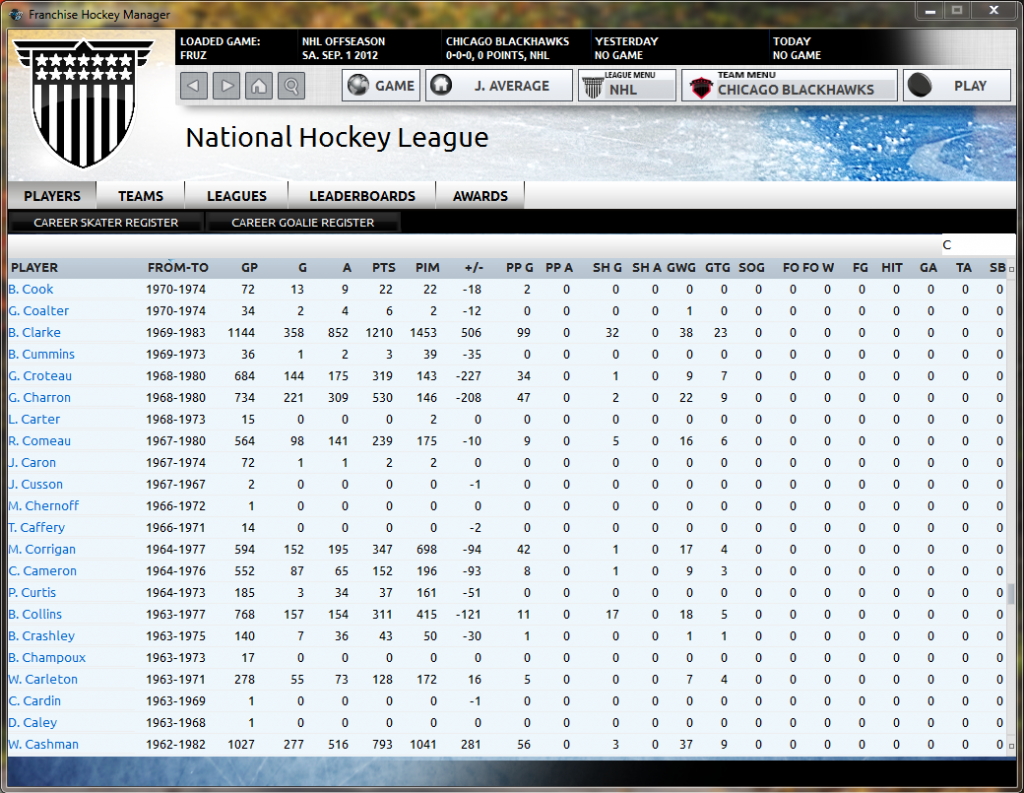Sort by HIT column header
The height and width of the screenshot is (793, 1024).
(x=892, y=268)
